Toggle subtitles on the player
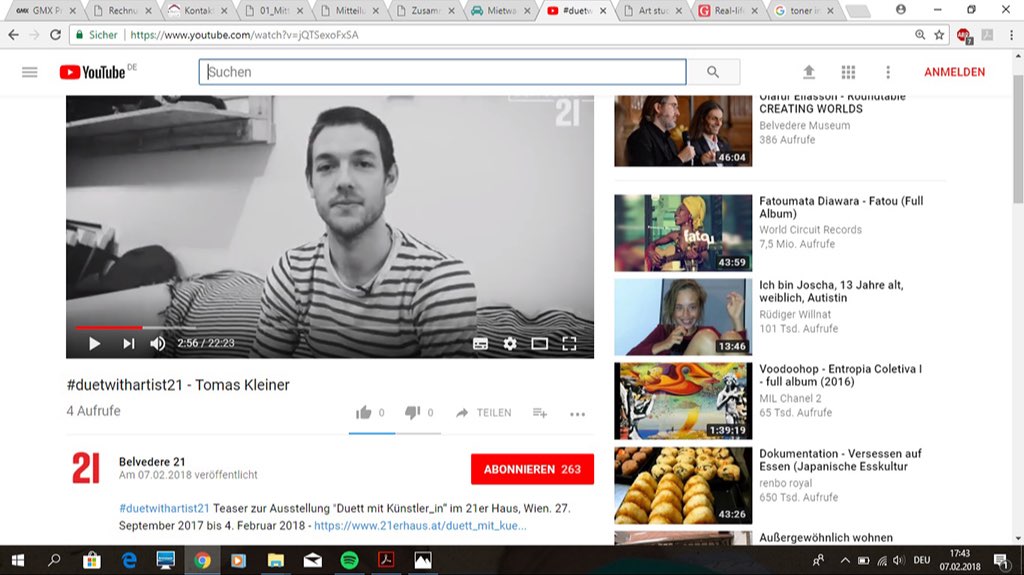 click(x=481, y=344)
